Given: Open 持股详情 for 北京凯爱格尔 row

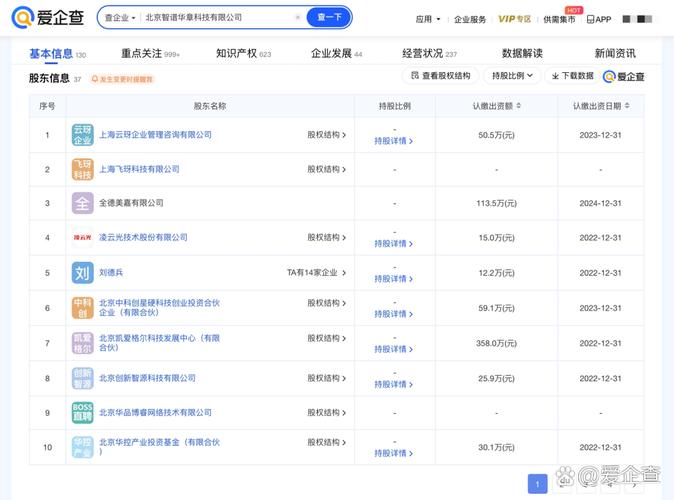Looking at the screenshot, I should 393,349.
